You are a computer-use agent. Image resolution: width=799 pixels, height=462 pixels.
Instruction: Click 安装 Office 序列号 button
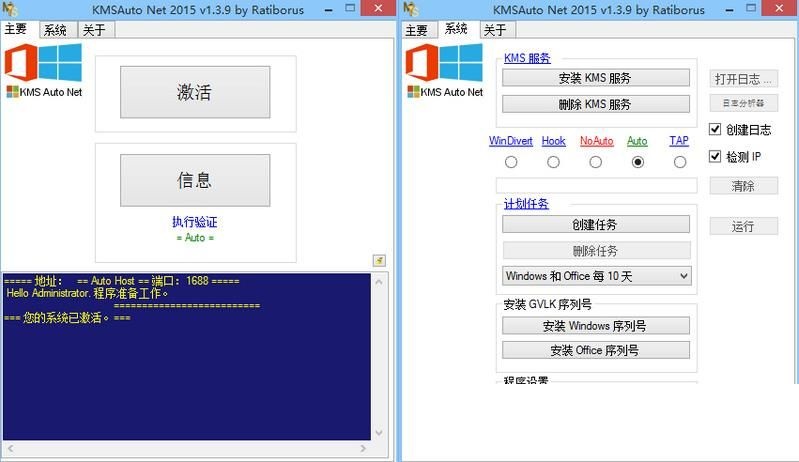596,350
